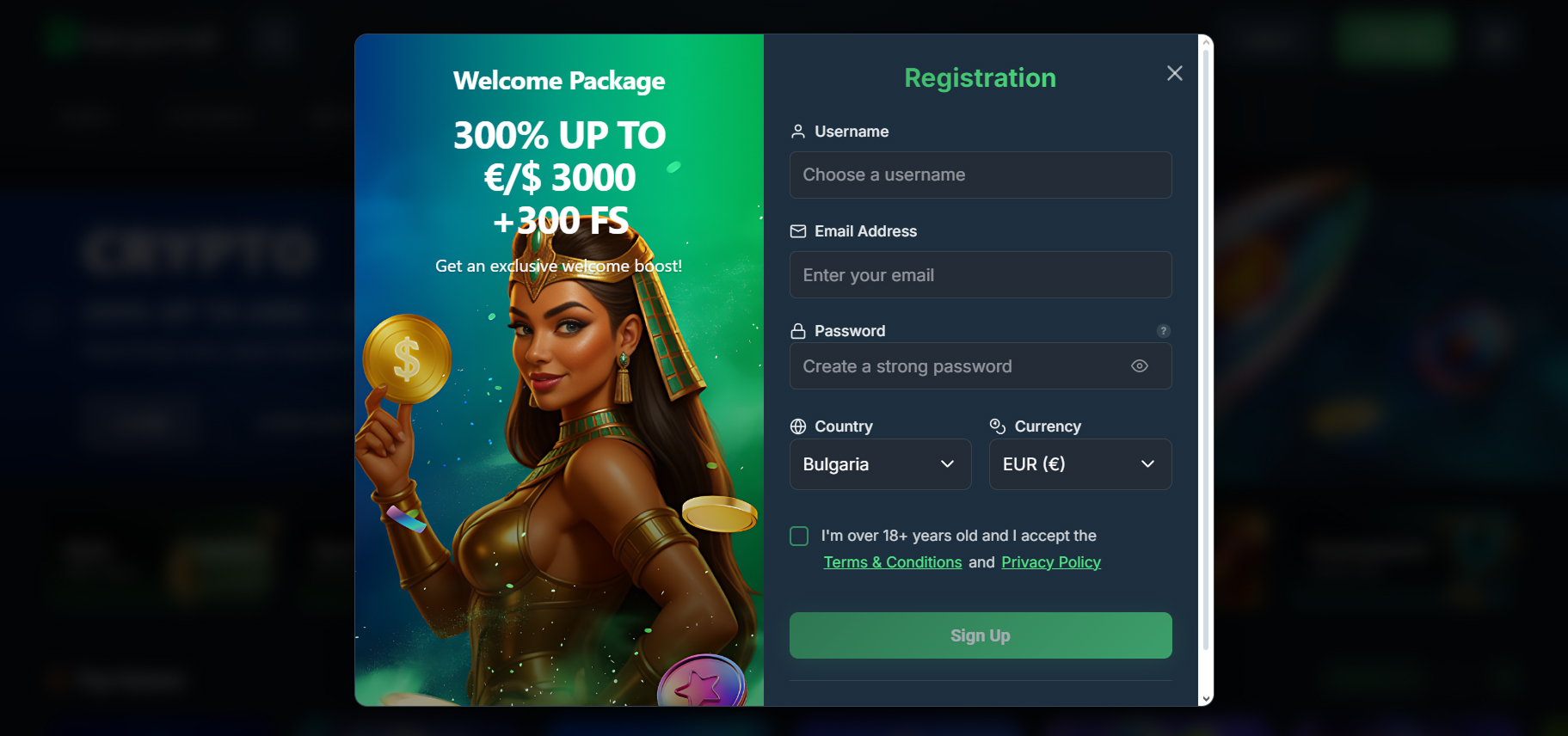Open the Privacy Policy link
Viewport: 1568px width, 736px height.
1051,562
